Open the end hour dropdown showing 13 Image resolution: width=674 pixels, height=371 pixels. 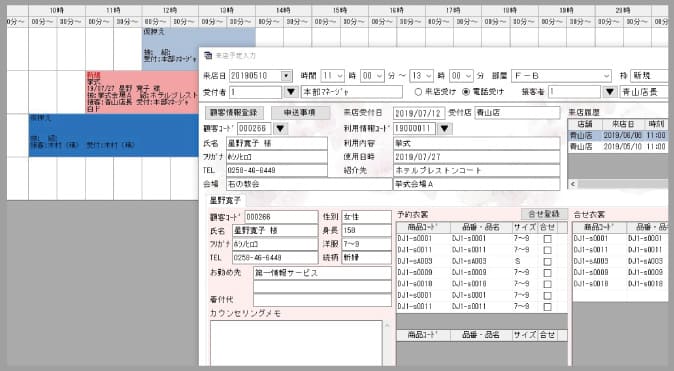tap(429, 76)
